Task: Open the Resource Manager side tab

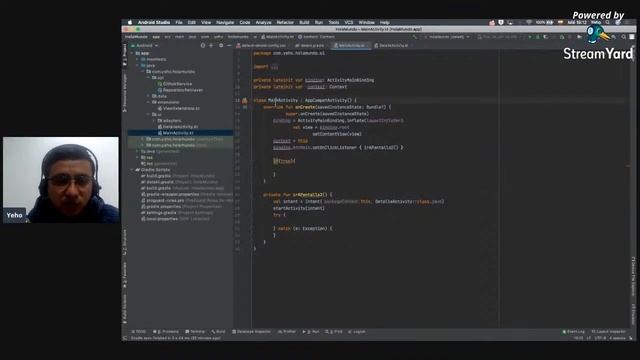Action: (124, 93)
